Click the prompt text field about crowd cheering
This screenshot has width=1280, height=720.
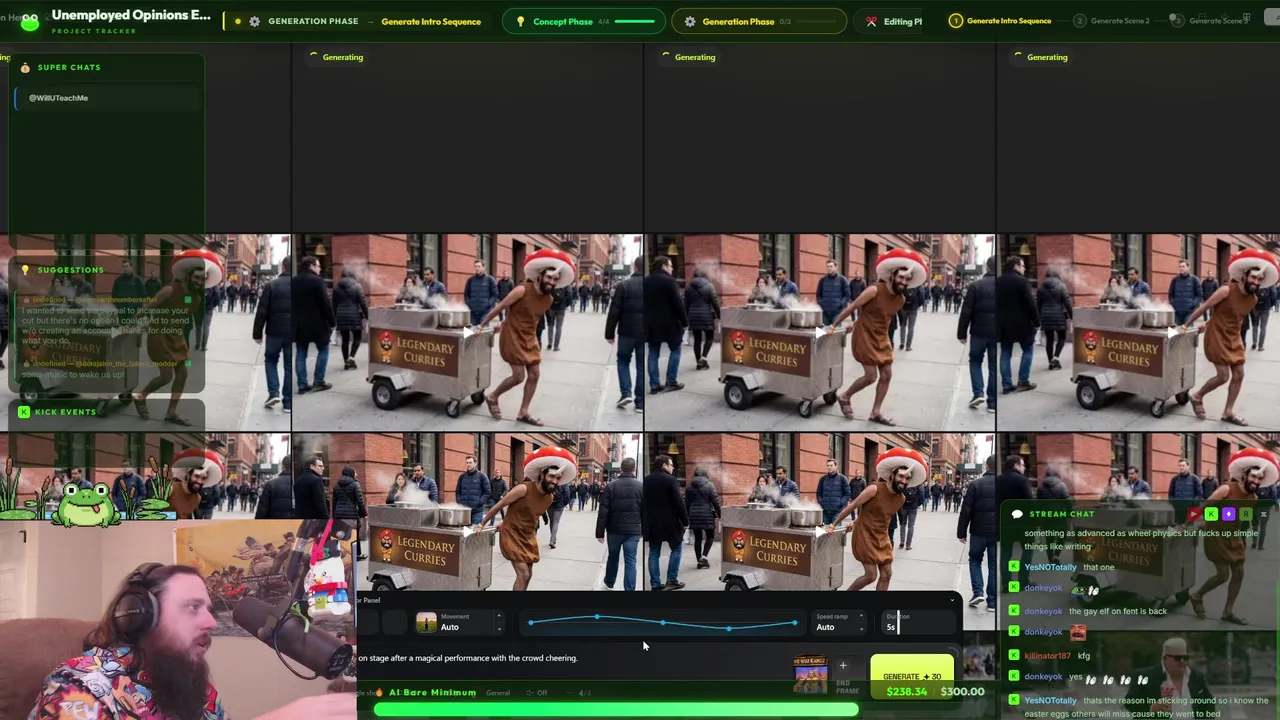coord(467,658)
